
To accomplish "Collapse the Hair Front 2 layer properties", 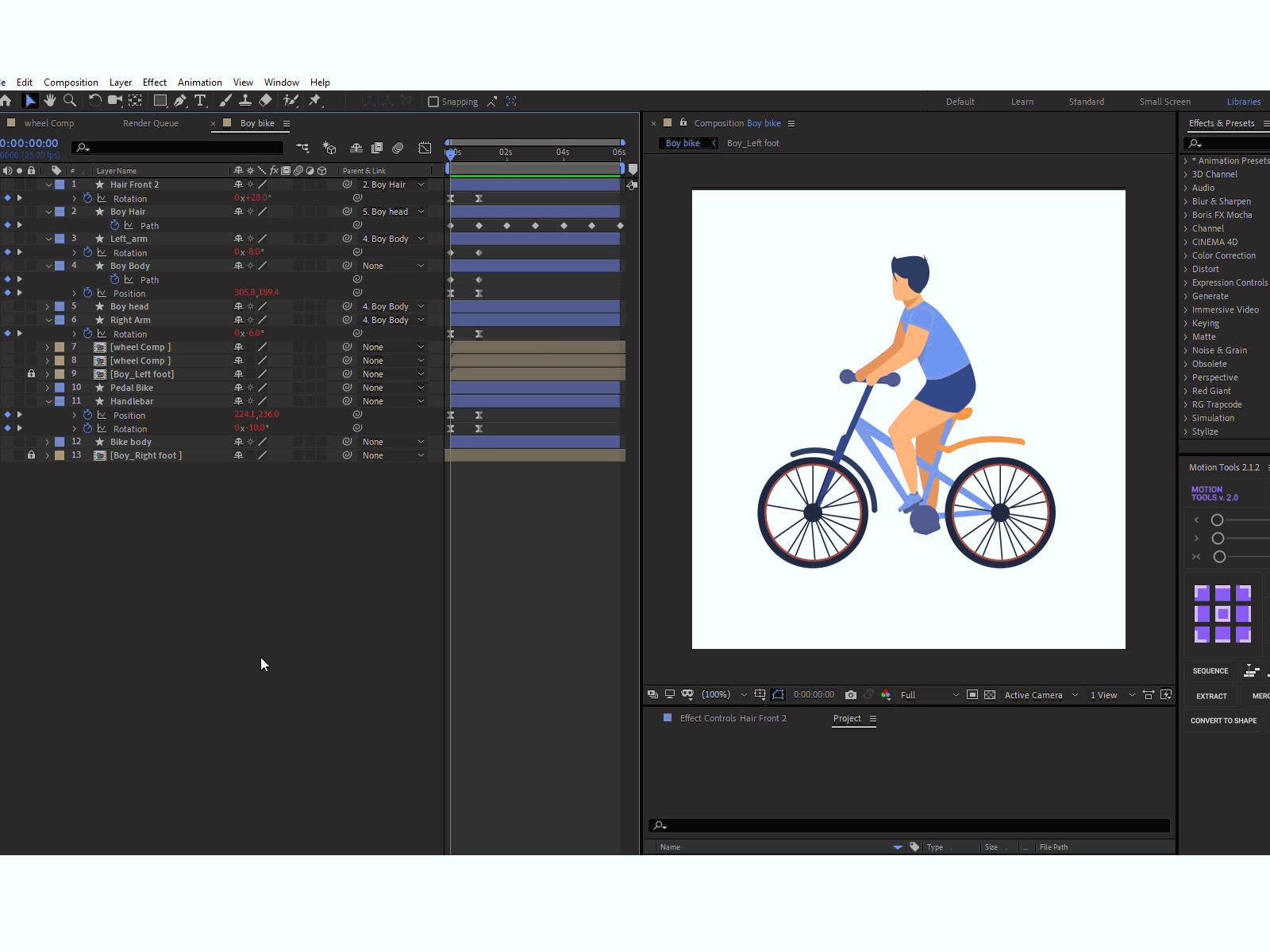I will pos(48,184).
